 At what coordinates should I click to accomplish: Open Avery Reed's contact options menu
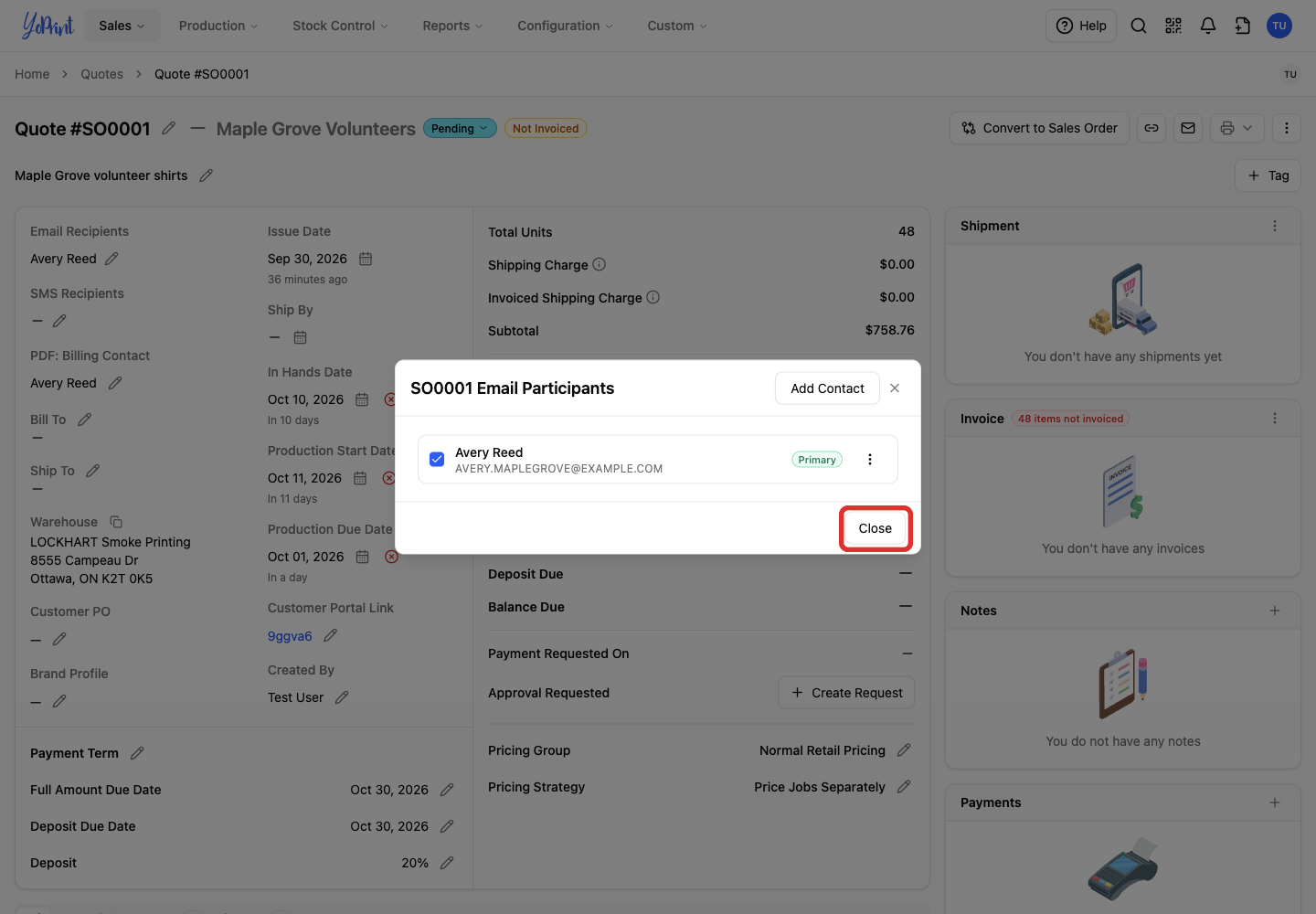(870, 459)
